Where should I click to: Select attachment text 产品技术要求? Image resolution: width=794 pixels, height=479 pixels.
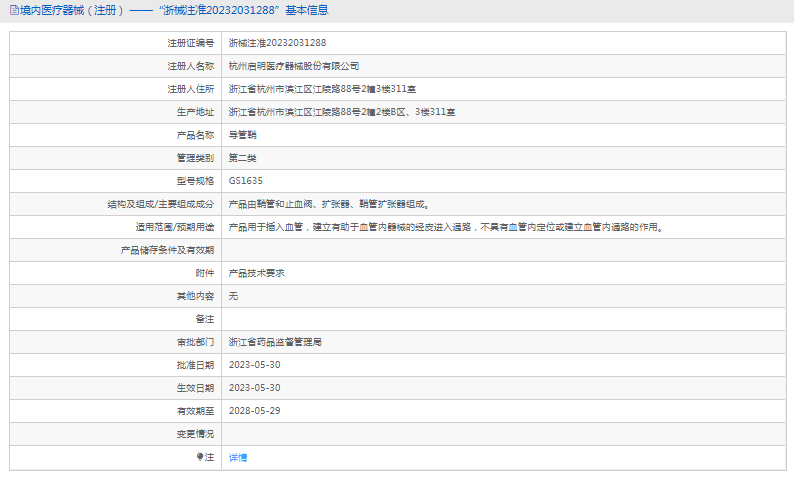[257, 273]
